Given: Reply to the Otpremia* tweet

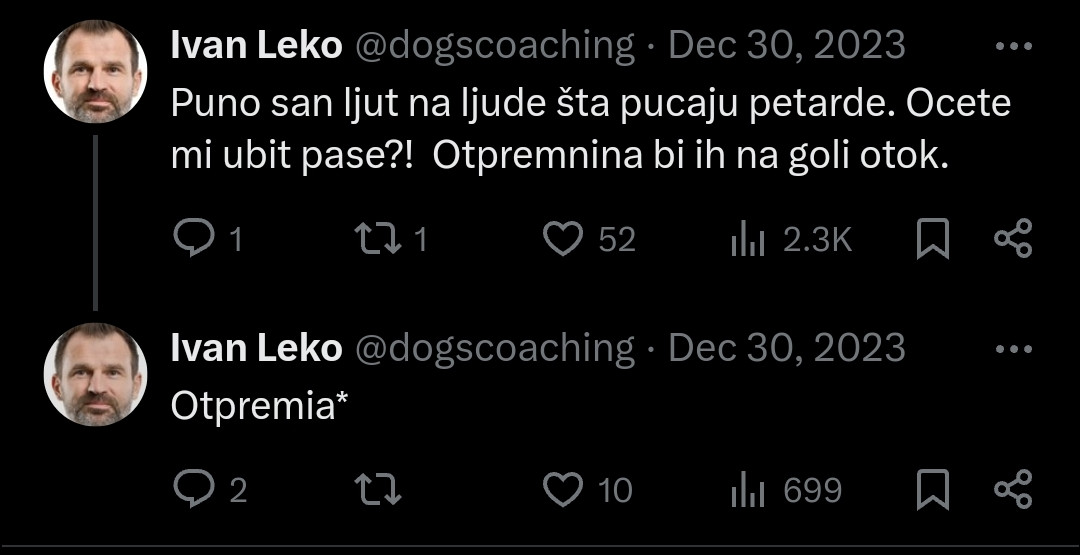Looking at the screenshot, I should pyautogui.click(x=192, y=489).
